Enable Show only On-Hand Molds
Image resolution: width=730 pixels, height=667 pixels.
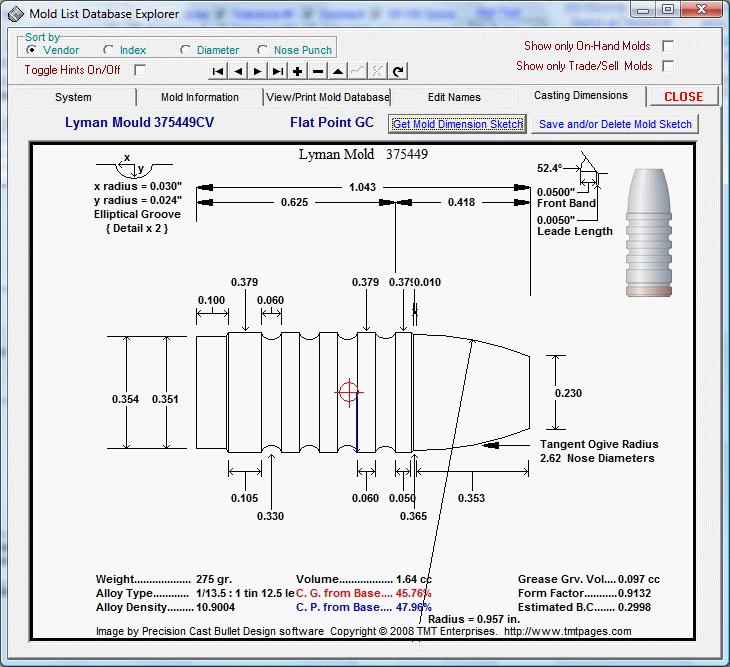pos(668,46)
